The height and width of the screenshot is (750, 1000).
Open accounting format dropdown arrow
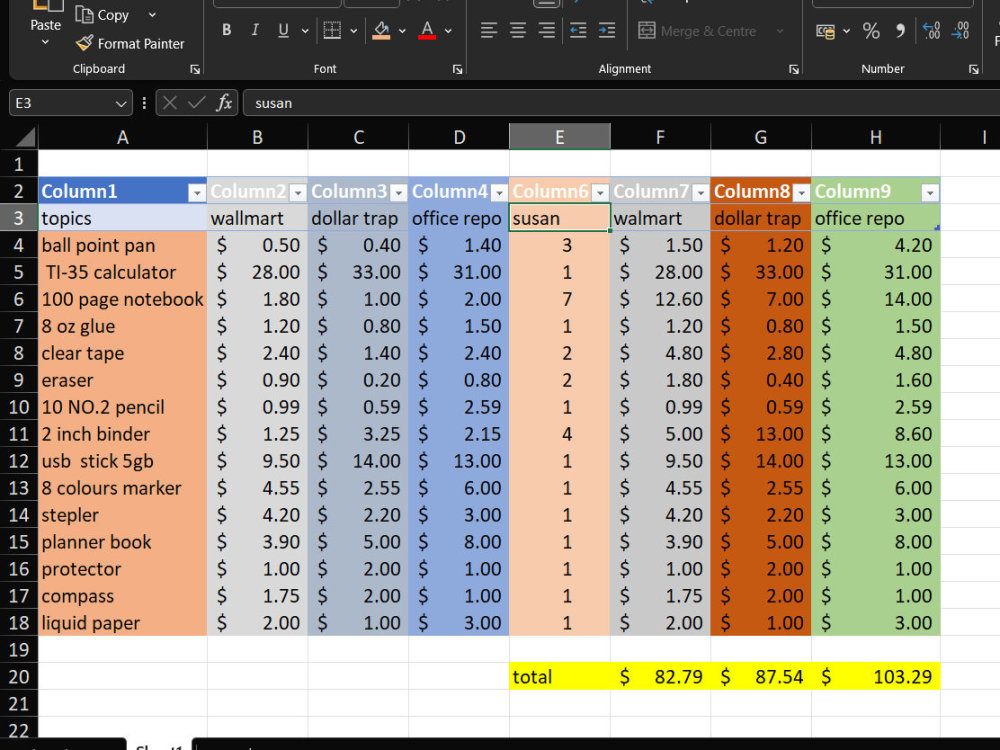846,31
